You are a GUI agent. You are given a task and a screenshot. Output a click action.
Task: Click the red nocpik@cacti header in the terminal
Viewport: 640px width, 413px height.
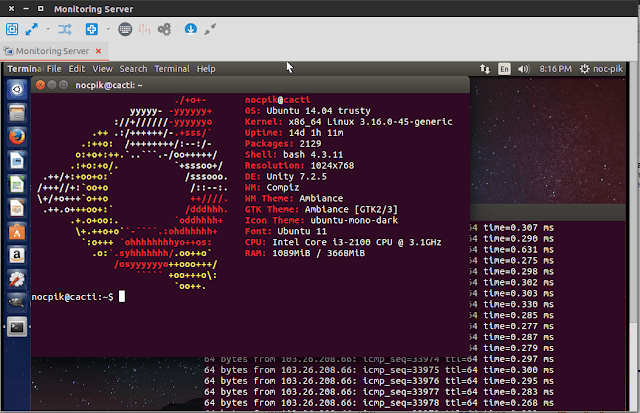(278, 100)
